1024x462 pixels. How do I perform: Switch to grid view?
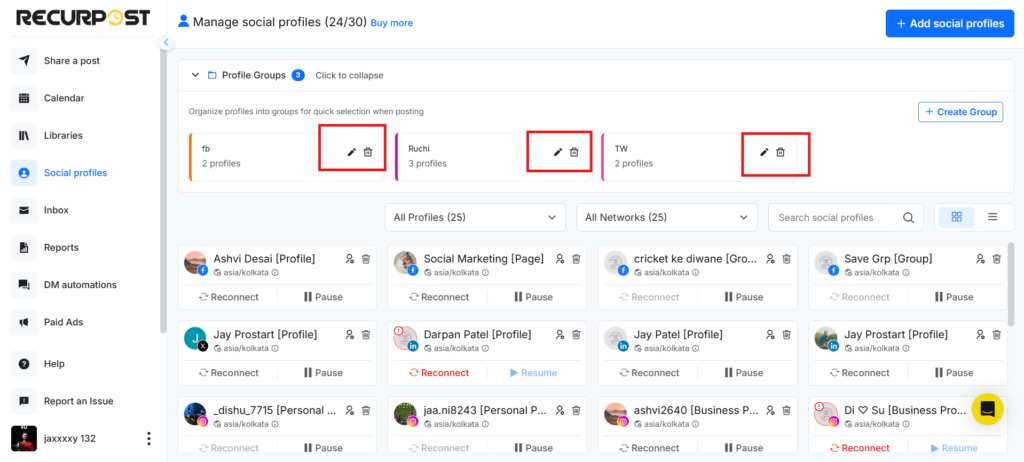coord(957,217)
